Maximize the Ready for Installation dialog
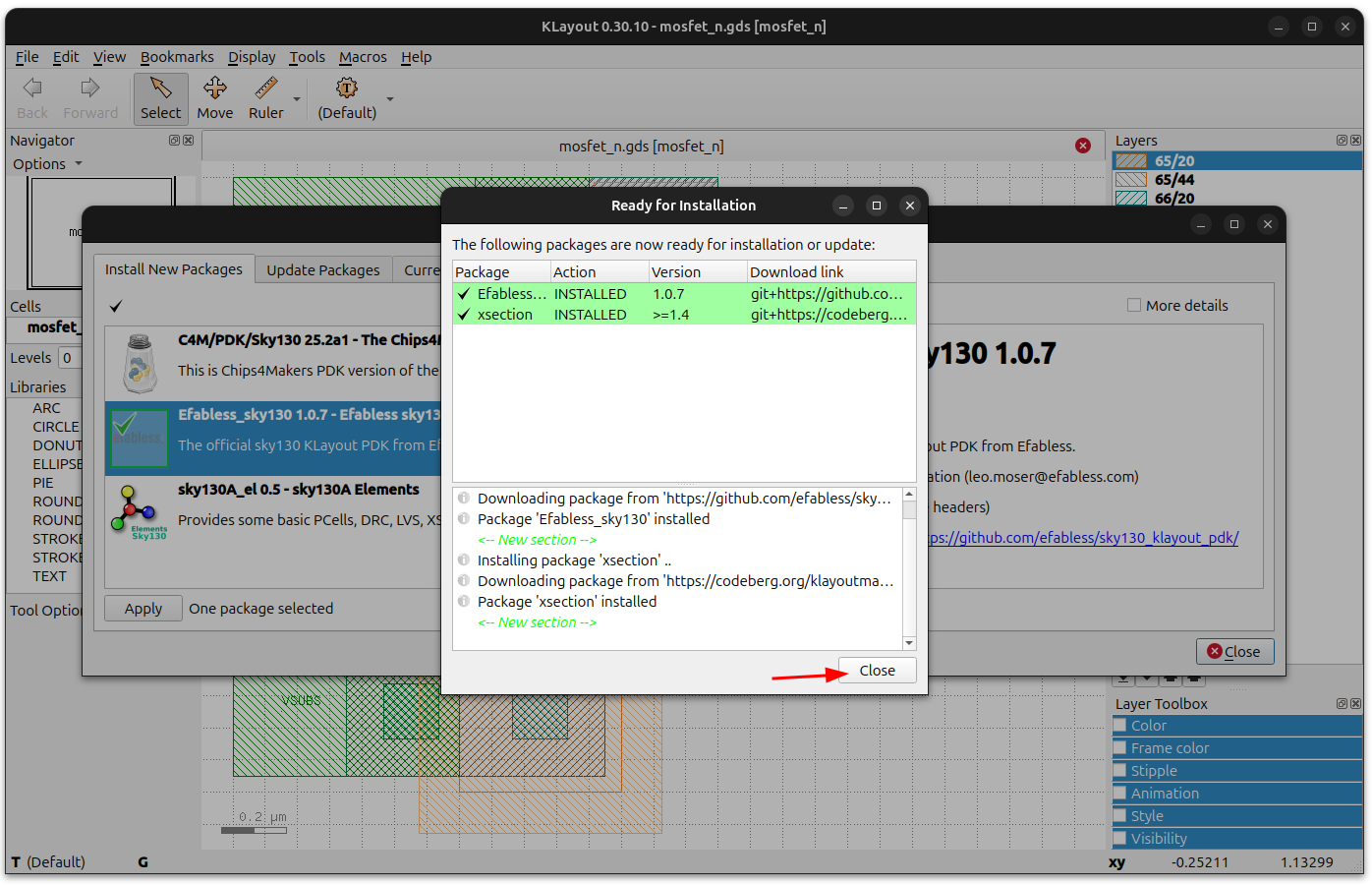Viewport: 1372px width, 885px height. point(877,206)
